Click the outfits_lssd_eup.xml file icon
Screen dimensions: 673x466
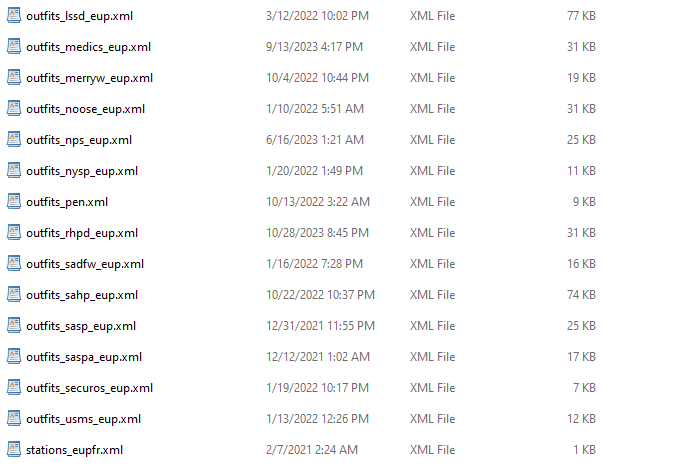coord(14,15)
